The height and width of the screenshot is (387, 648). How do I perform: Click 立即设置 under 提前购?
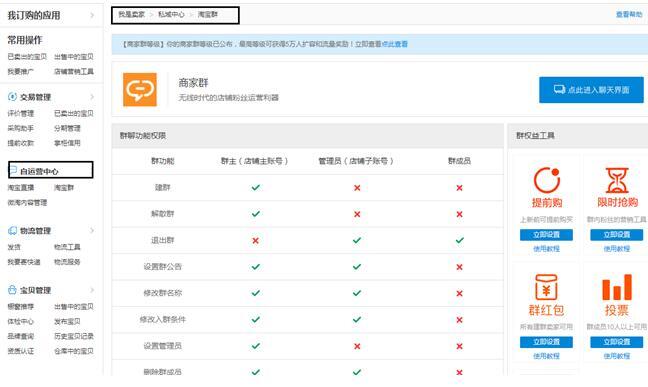[546, 234]
